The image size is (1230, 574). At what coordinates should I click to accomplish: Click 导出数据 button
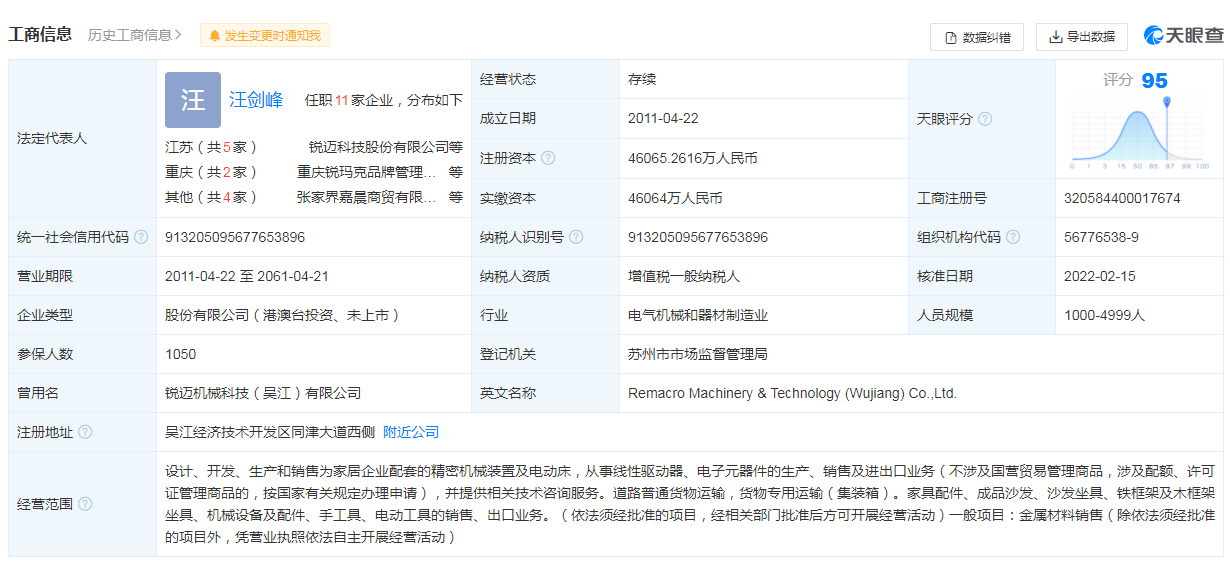point(1081,37)
